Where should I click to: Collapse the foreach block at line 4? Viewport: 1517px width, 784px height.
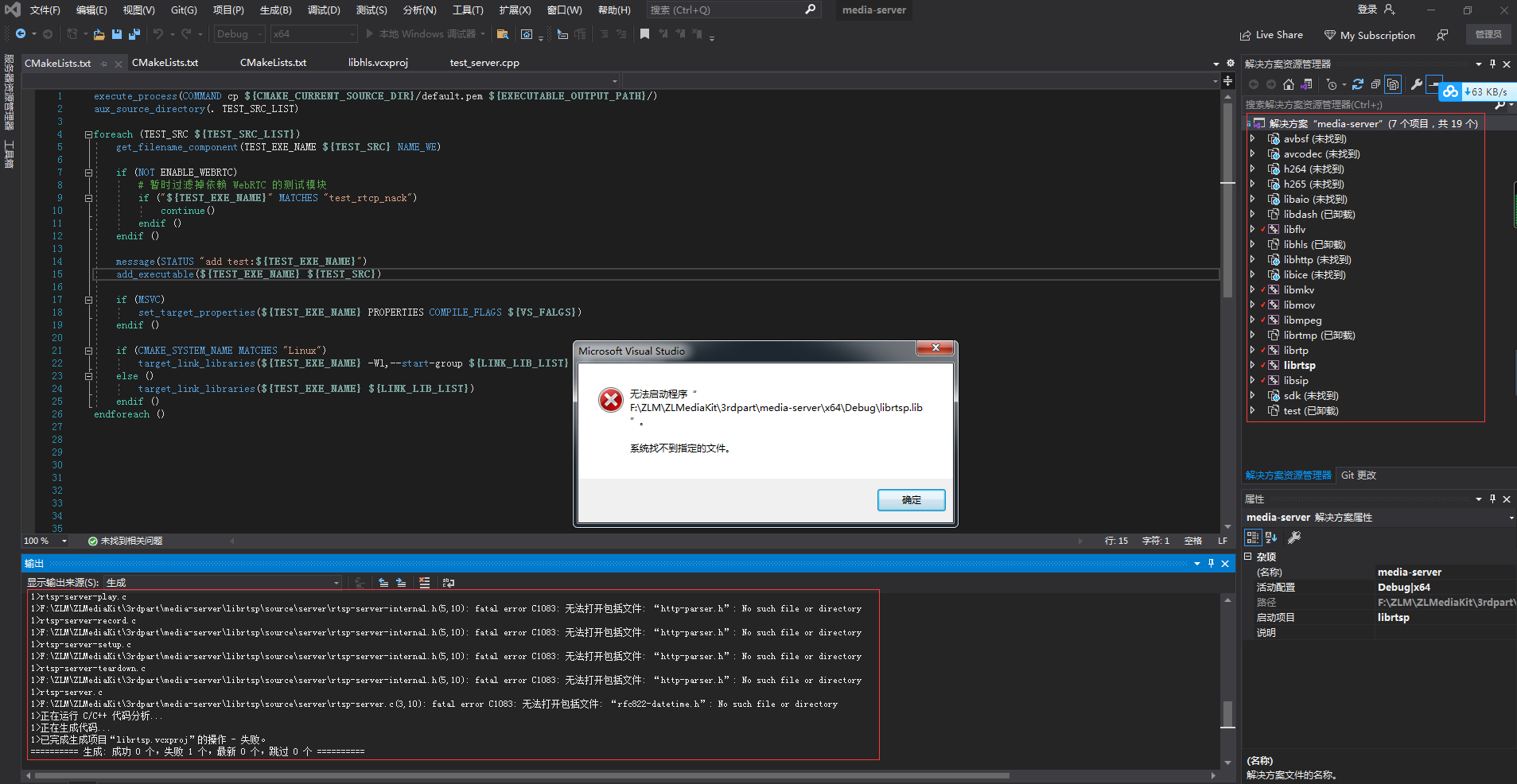pyautogui.click(x=88, y=134)
